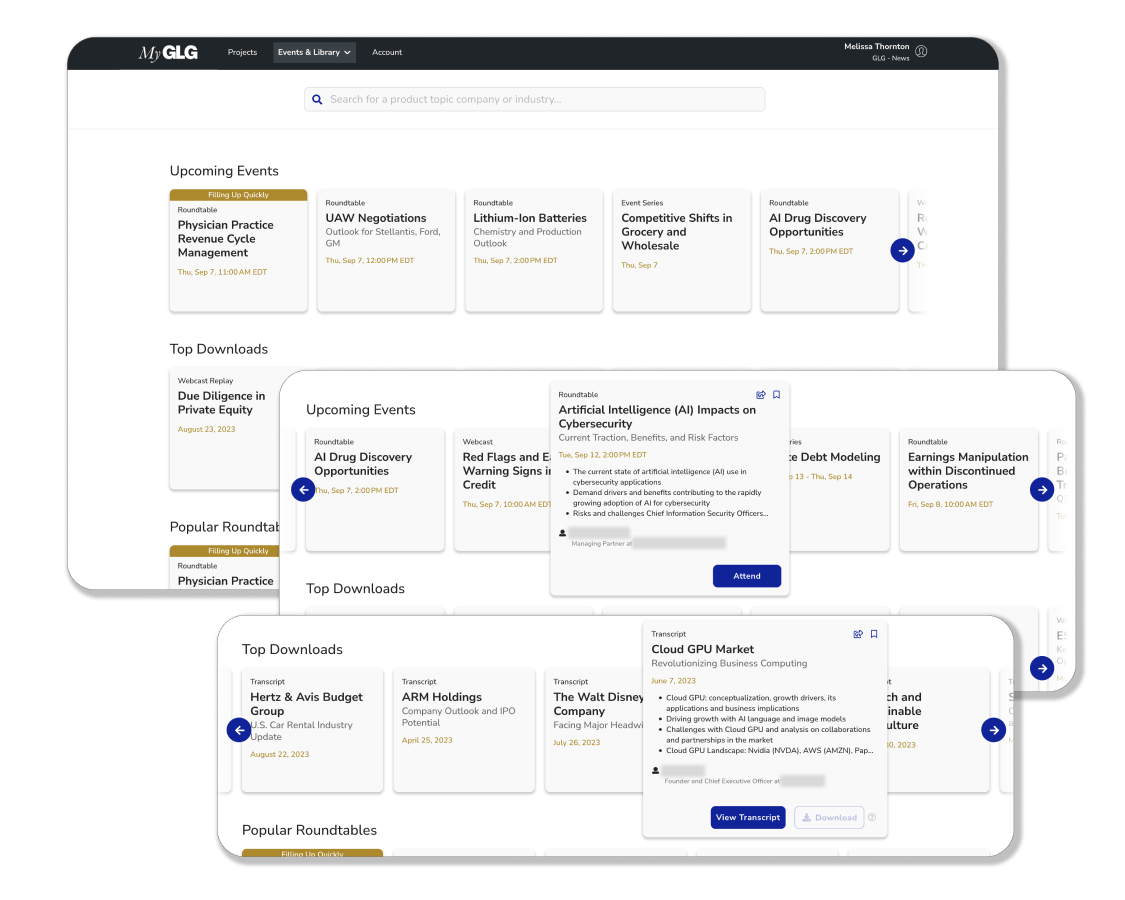1125x900 pixels.
Task: Select the Lithium-Ion Batteries roundtable card
Action: pyautogui.click(x=534, y=250)
